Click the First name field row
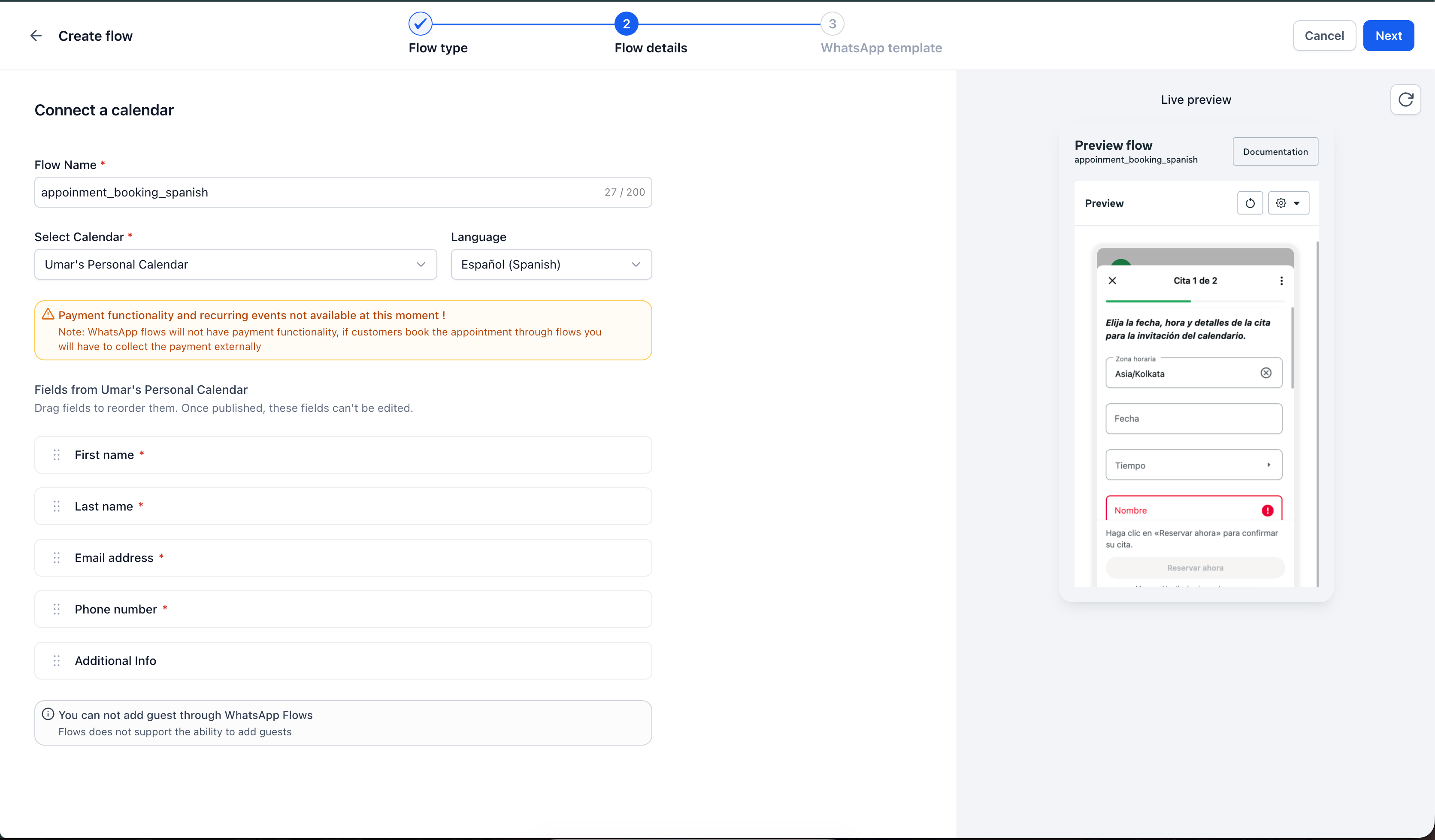The image size is (1435, 840). (343, 455)
